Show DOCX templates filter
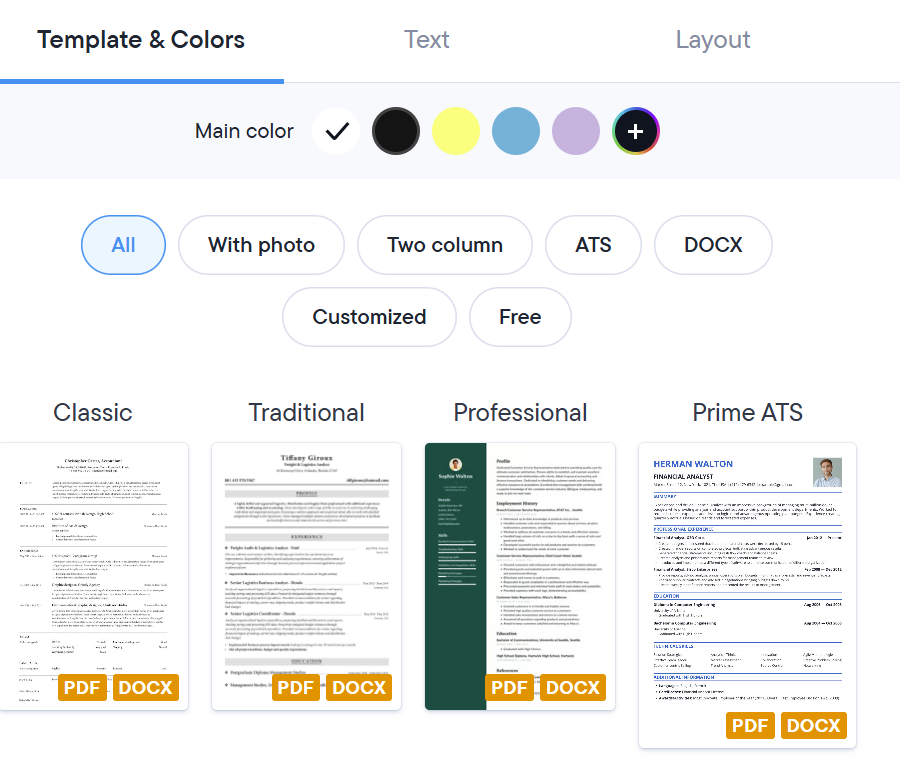Image resolution: width=900 pixels, height=783 pixels. (x=713, y=245)
